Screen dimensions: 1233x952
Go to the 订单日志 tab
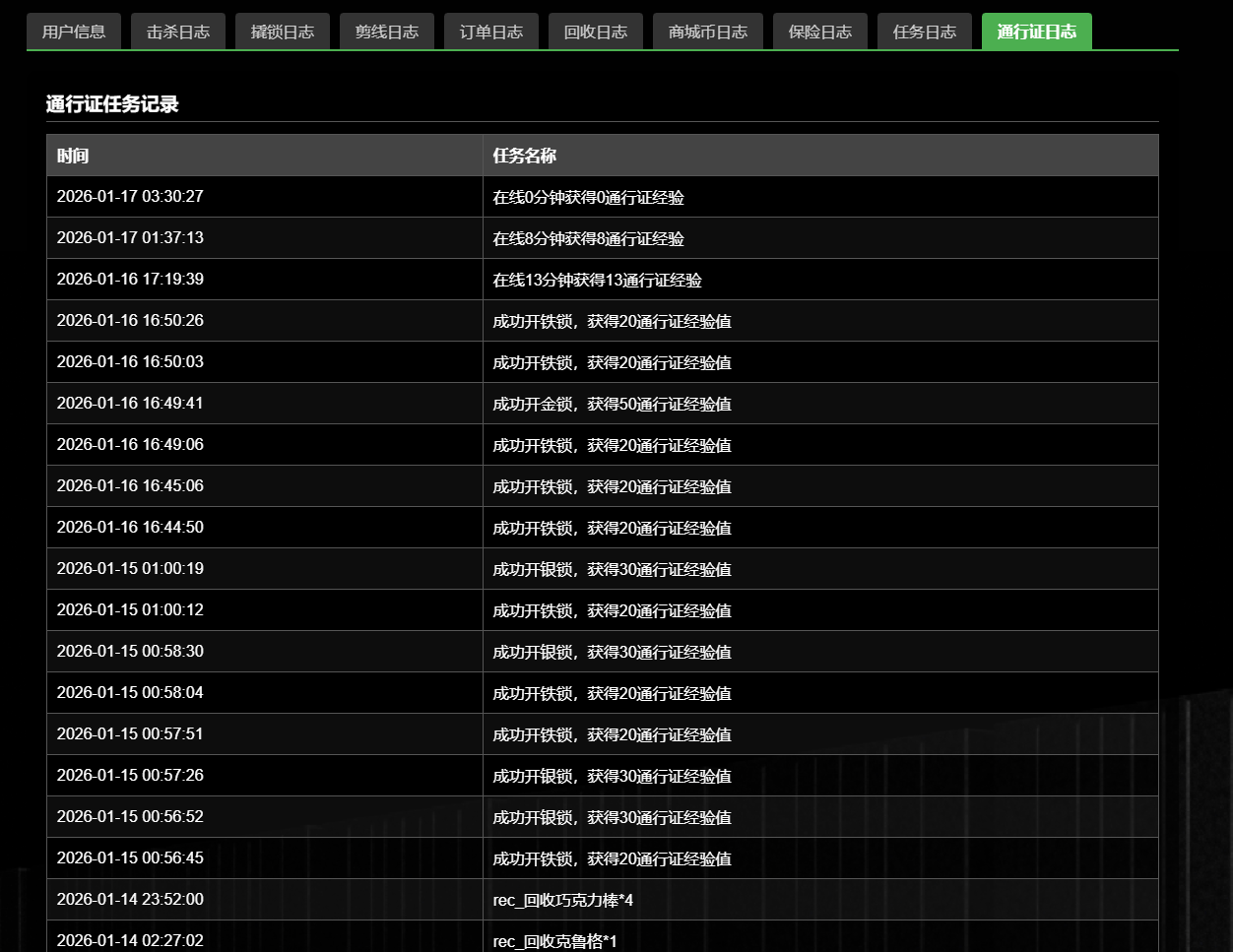pos(491,32)
